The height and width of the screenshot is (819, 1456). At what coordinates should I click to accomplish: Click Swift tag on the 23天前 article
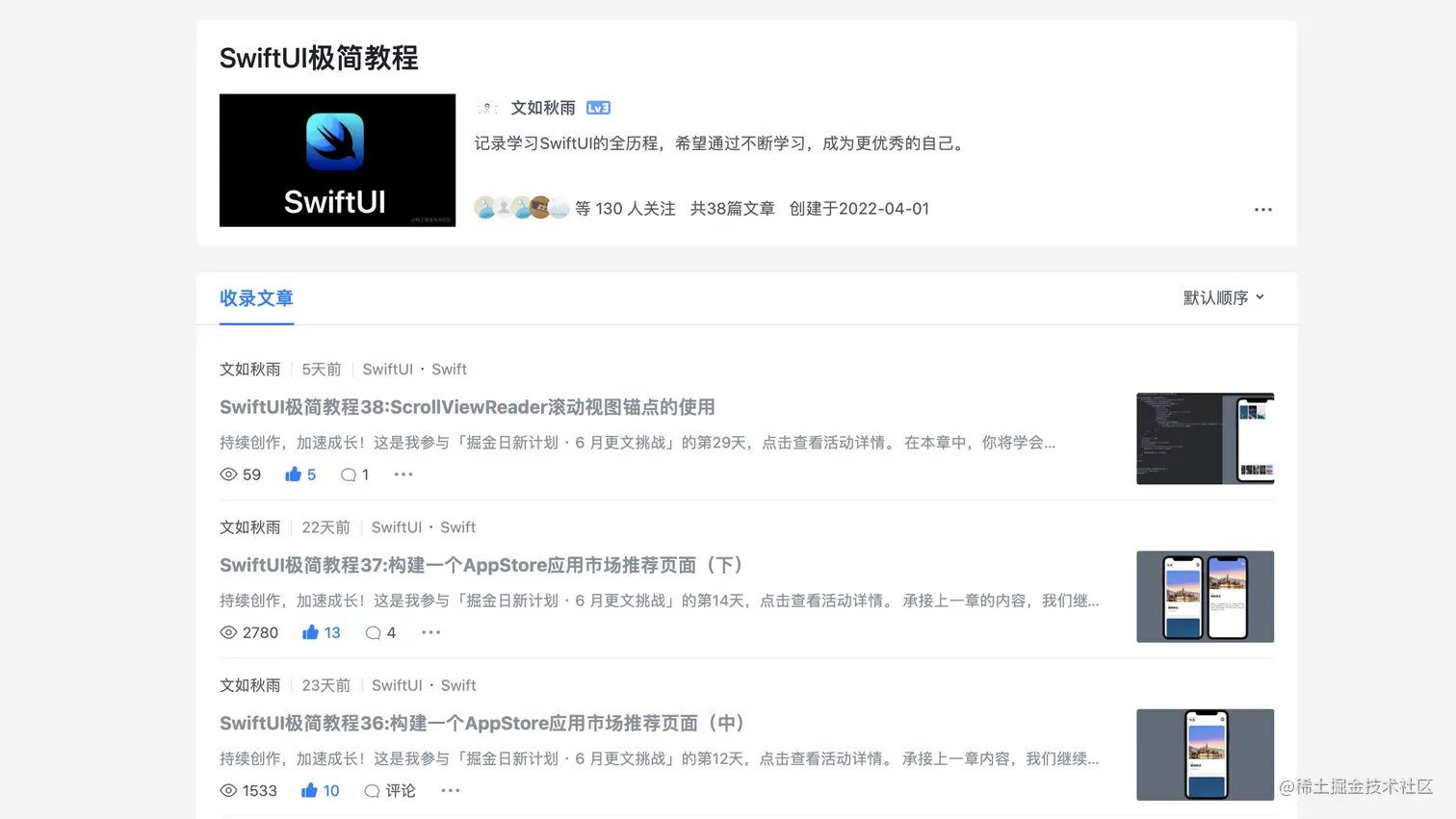tap(458, 685)
